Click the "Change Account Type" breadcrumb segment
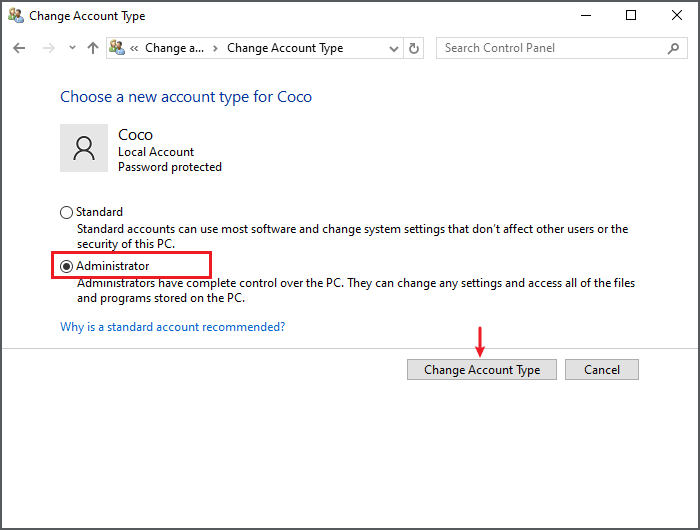700x530 pixels. click(x=285, y=48)
